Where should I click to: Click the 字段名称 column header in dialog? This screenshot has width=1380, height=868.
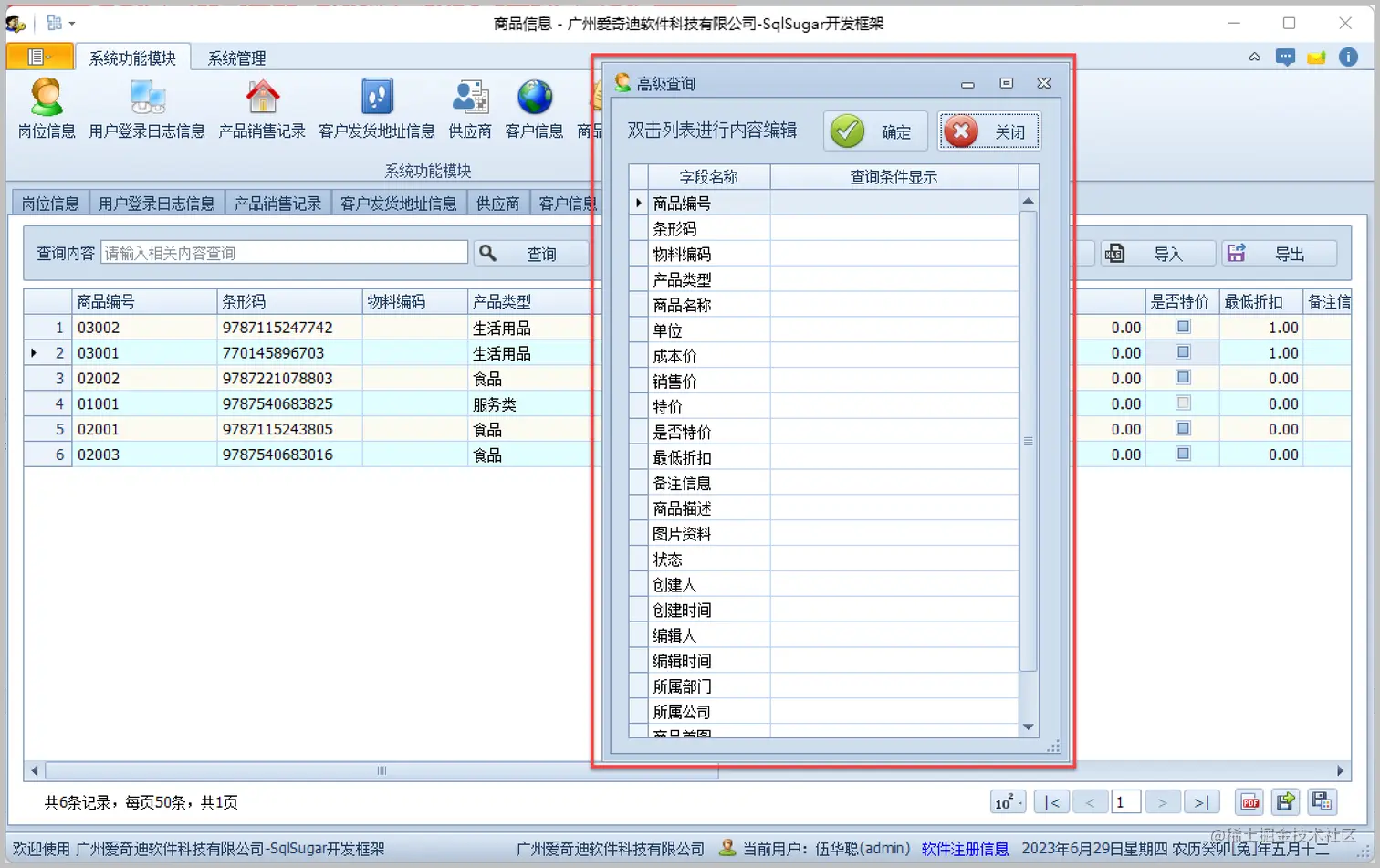(709, 176)
